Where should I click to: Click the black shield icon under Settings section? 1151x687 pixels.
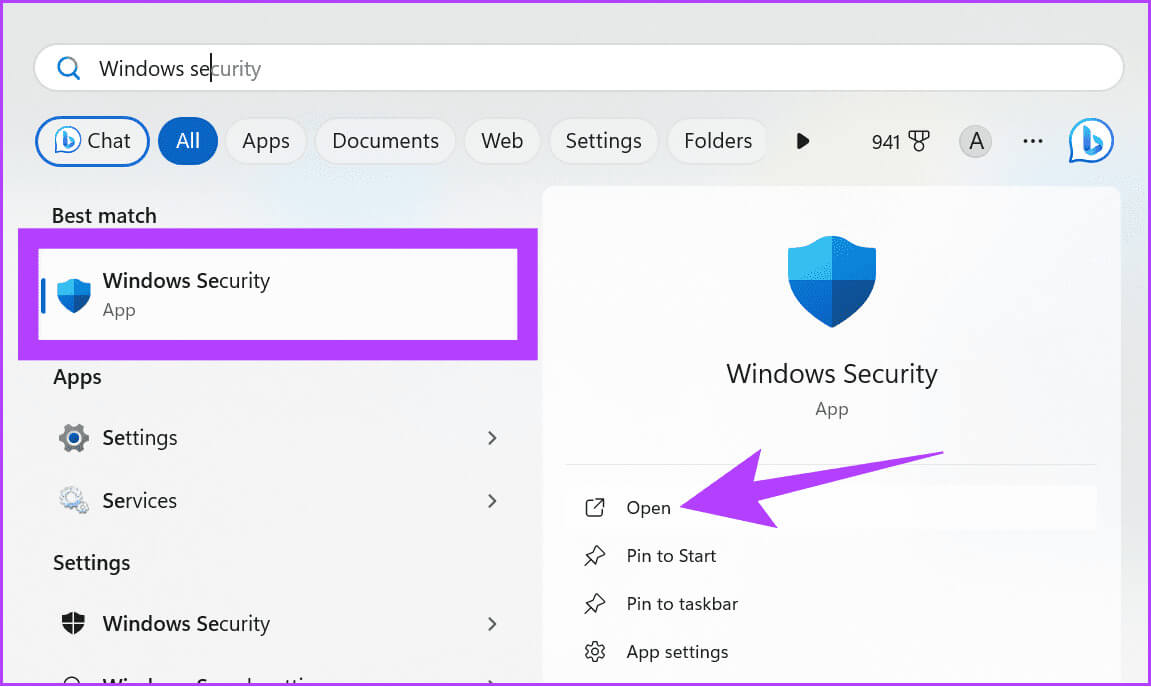click(x=73, y=623)
